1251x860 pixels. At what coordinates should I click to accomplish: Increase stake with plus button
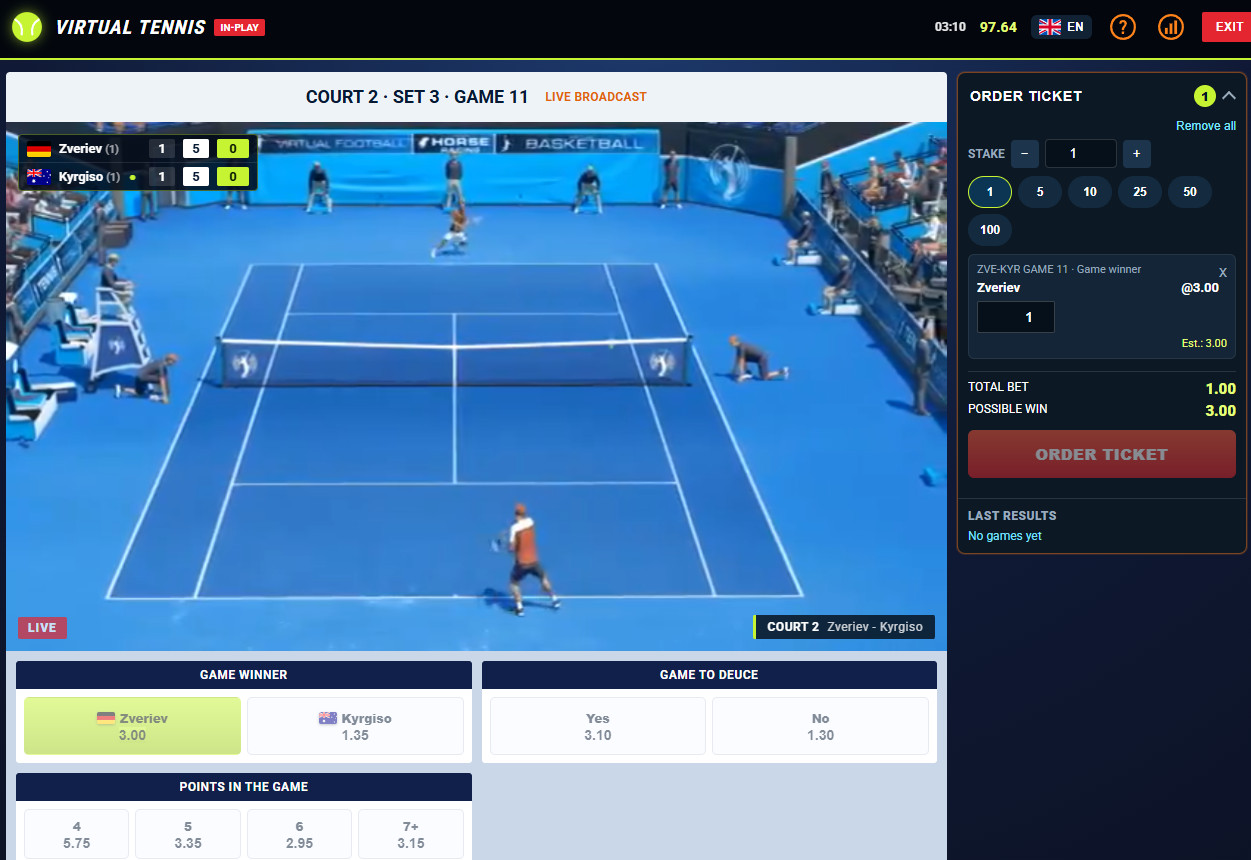click(1136, 154)
